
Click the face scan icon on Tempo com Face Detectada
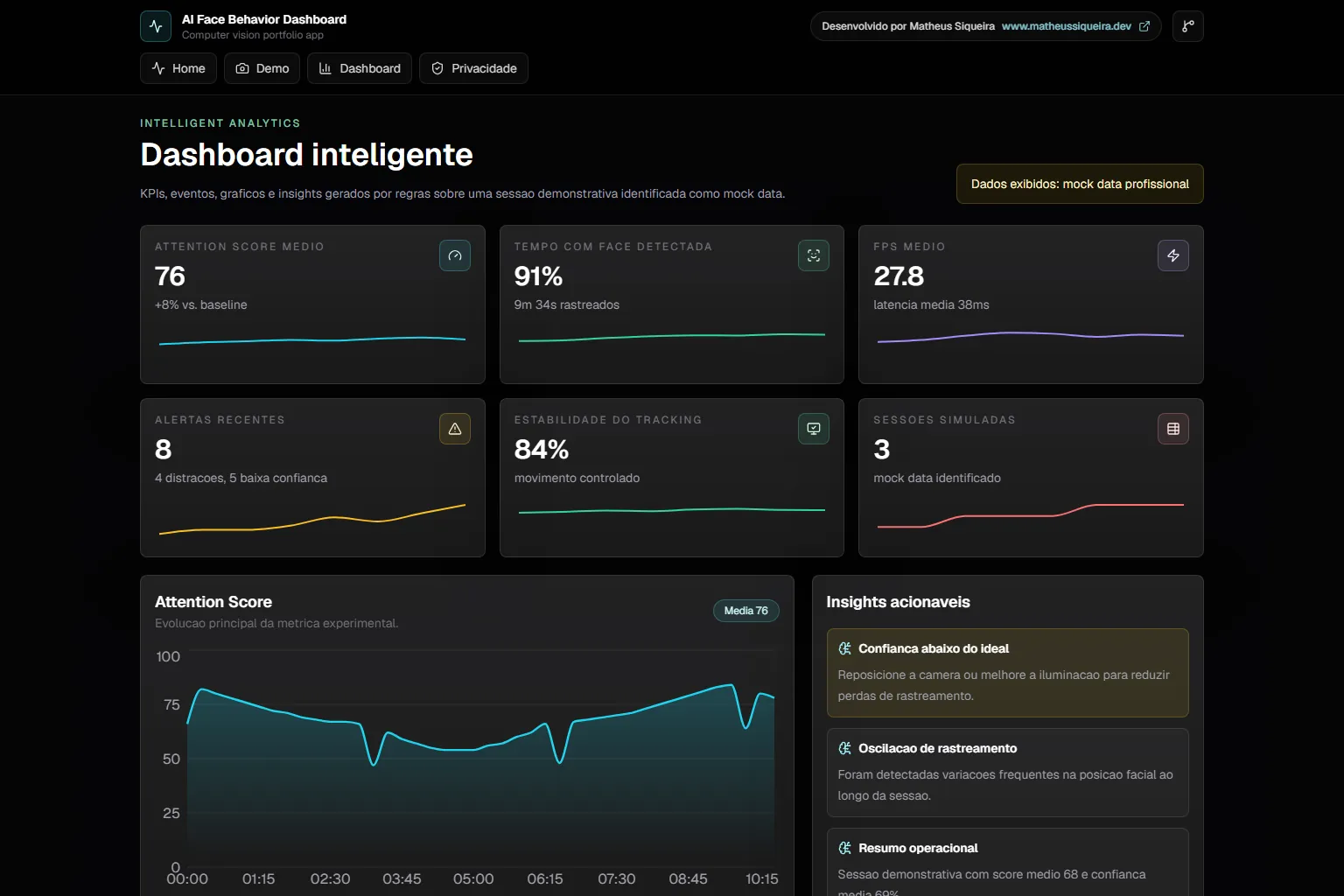coord(814,255)
